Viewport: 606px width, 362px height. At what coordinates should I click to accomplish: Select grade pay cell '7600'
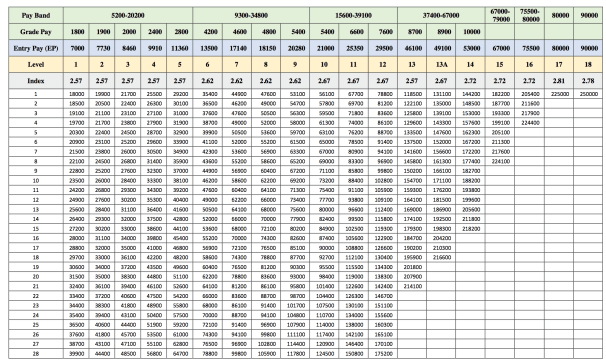383,32
